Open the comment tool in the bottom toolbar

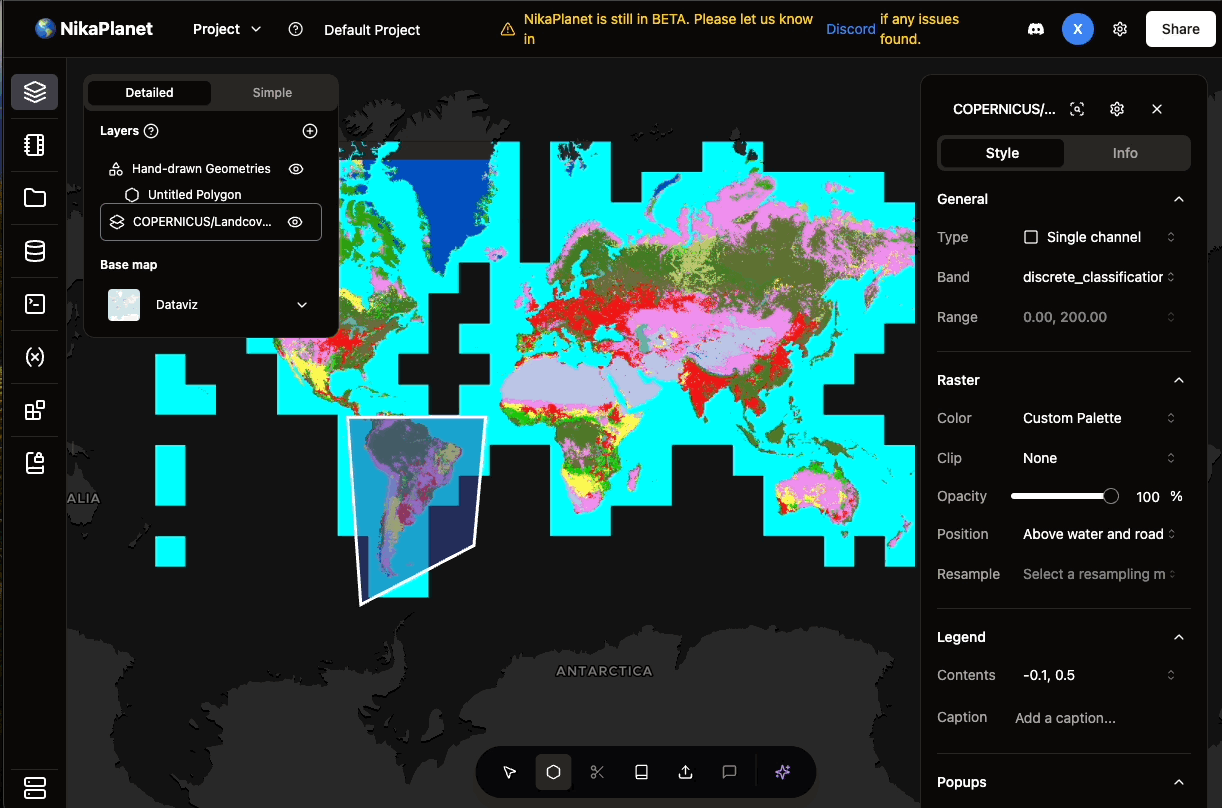click(x=729, y=771)
